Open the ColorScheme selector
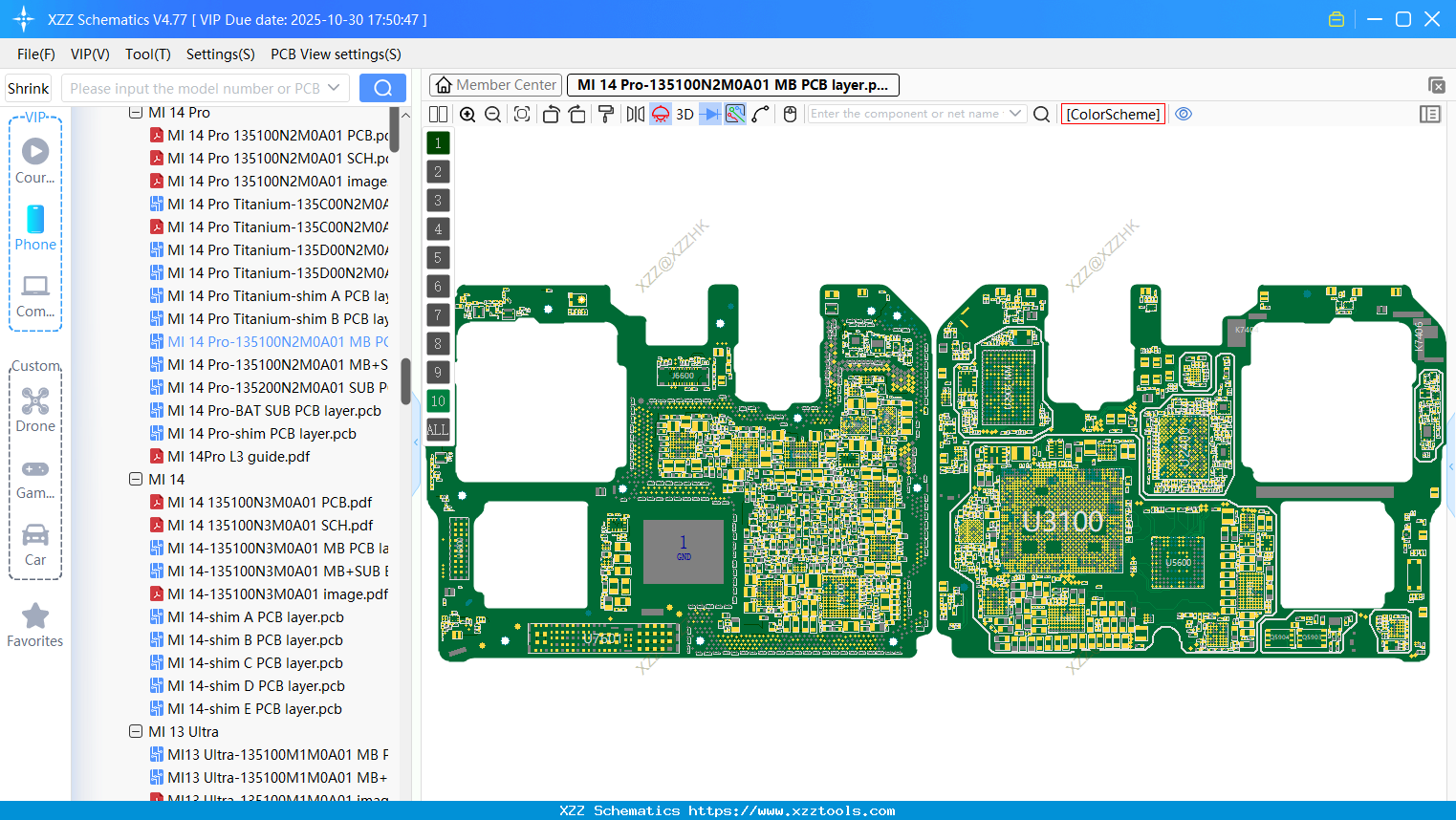Image resolution: width=1456 pixels, height=820 pixels. 1113,114
